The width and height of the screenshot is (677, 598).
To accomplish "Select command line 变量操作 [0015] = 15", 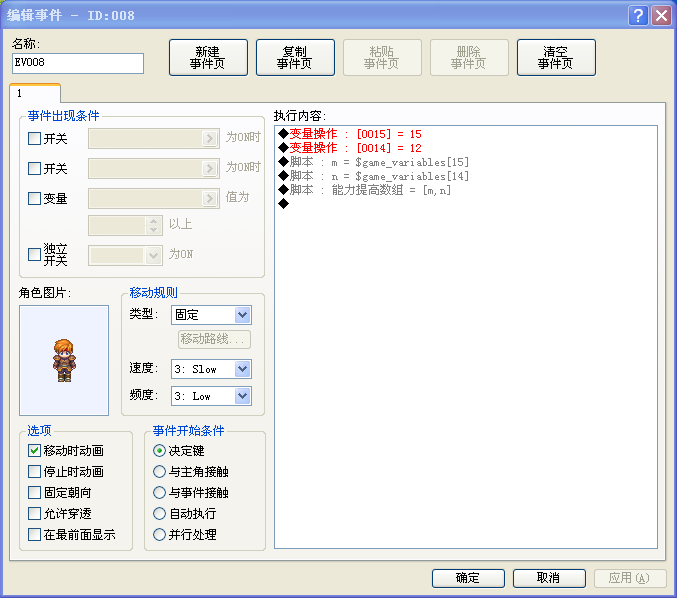I will tap(350, 134).
